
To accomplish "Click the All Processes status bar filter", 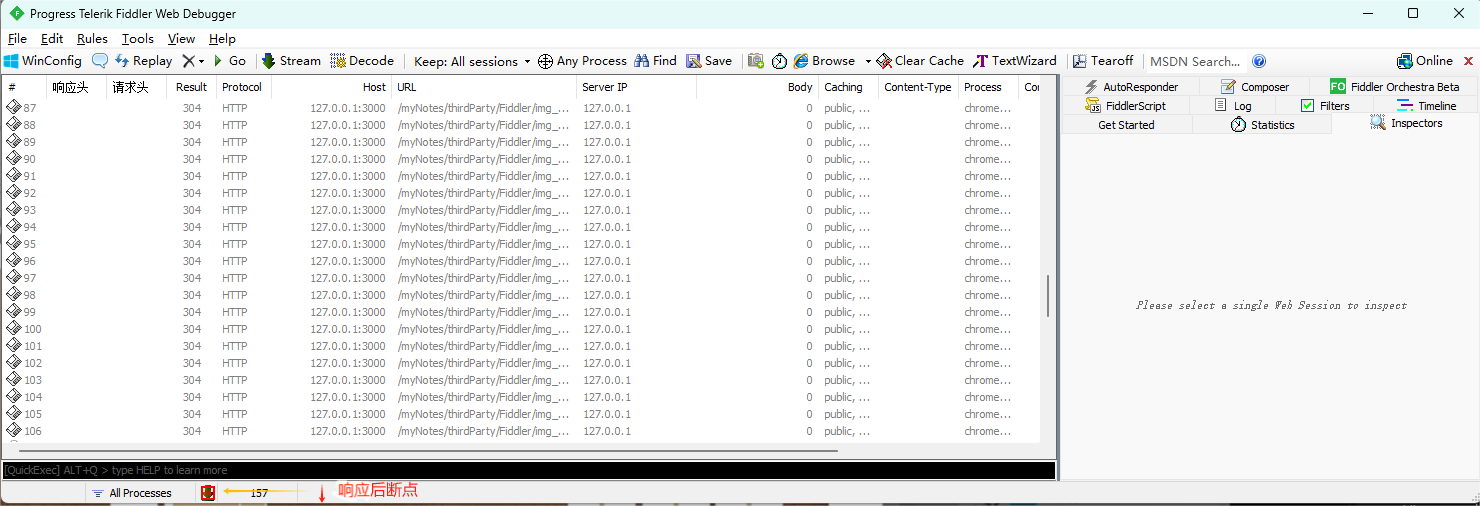I will [131, 493].
